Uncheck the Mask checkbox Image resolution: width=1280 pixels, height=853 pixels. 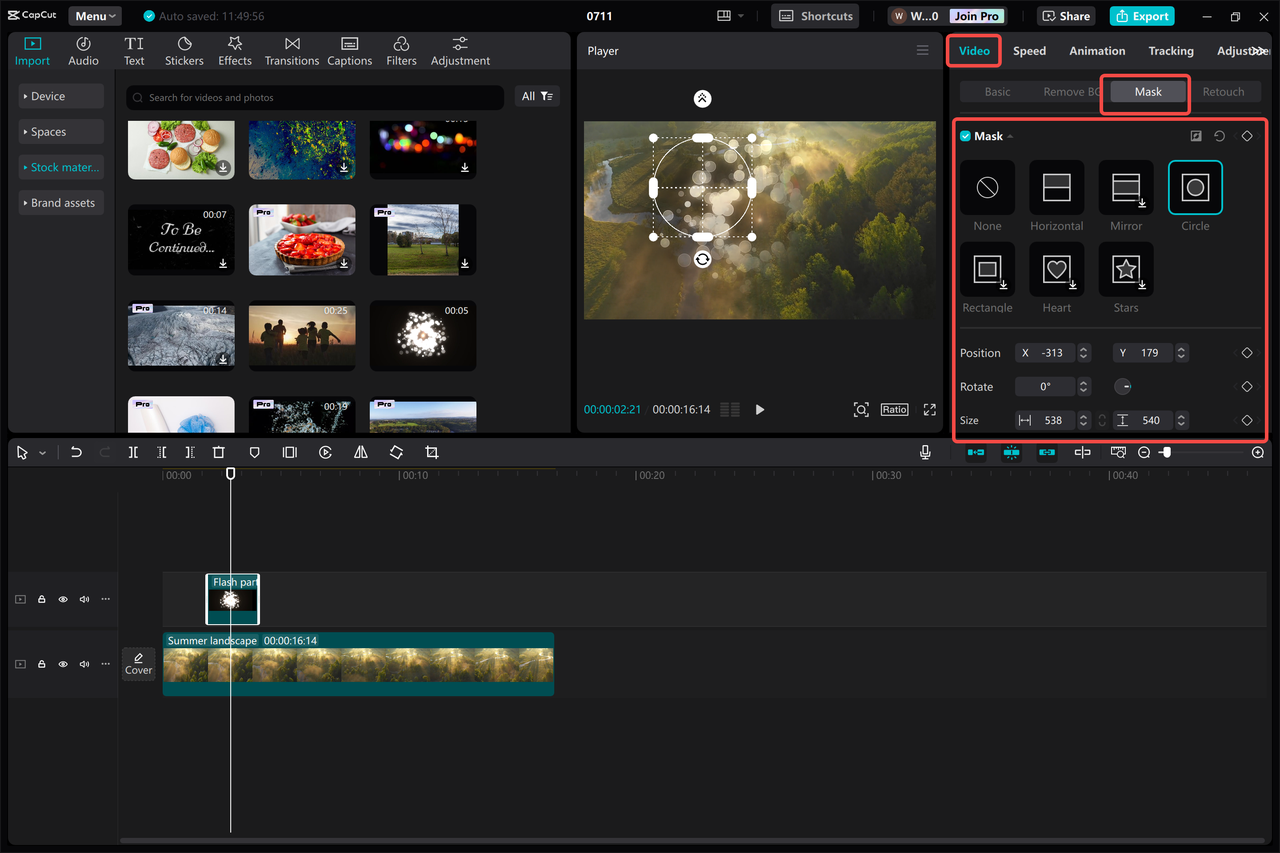click(965, 136)
